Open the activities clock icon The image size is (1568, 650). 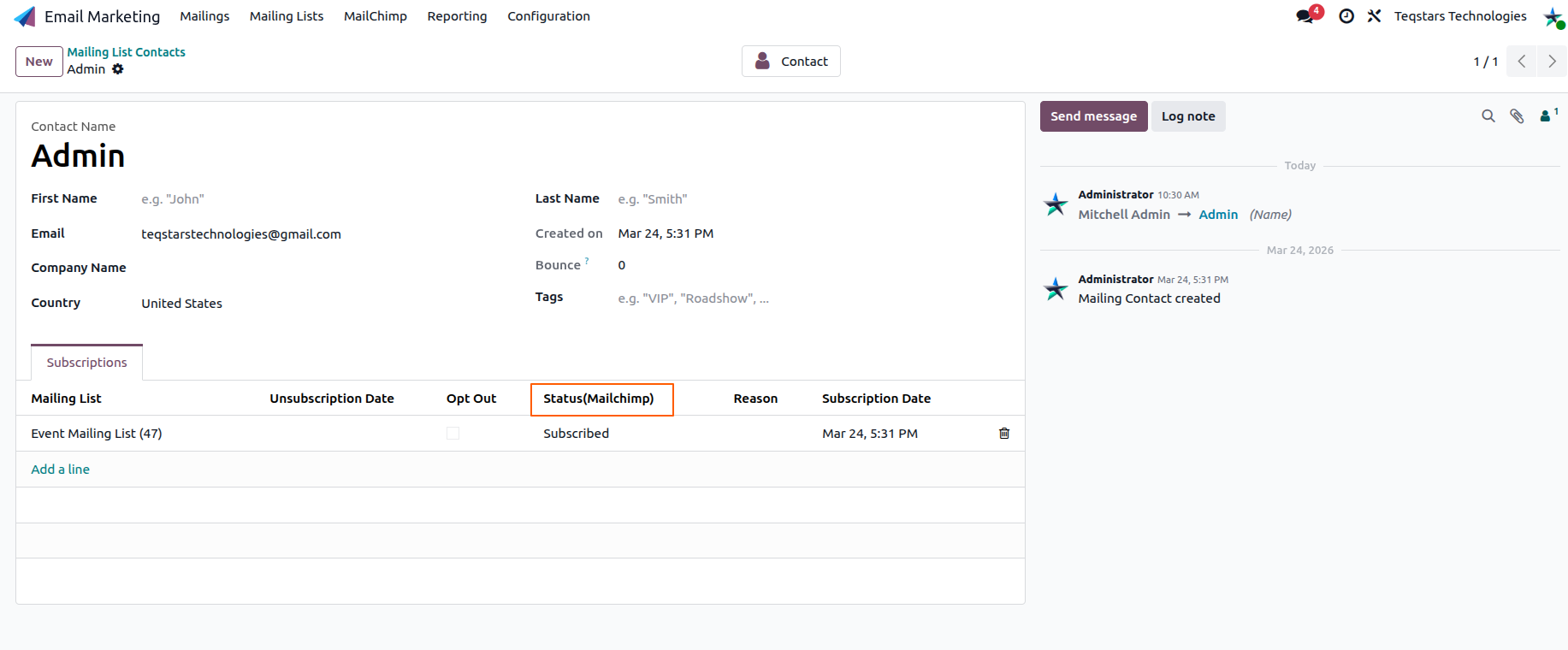[1346, 16]
